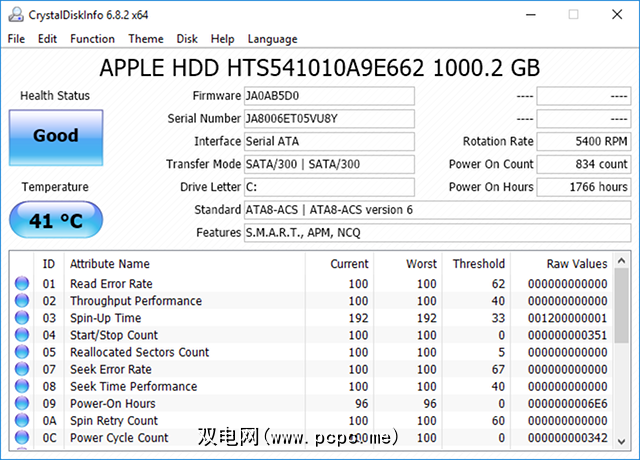Click the CrystalDiskInfo app icon in title bar

click(x=16, y=15)
